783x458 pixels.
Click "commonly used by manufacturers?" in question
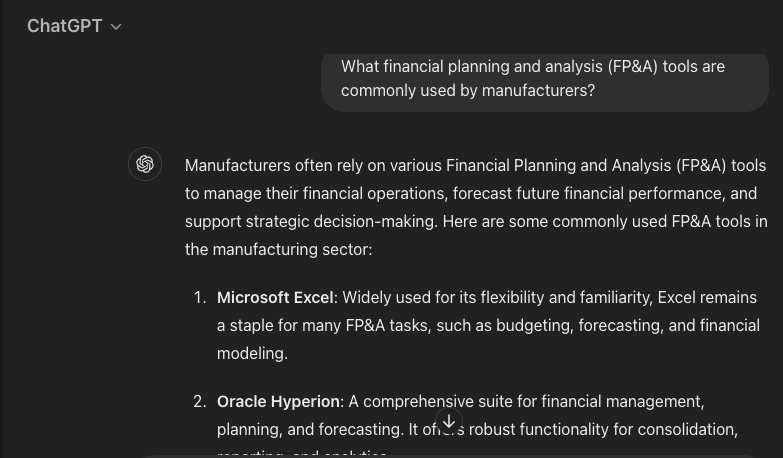click(467, 90)
